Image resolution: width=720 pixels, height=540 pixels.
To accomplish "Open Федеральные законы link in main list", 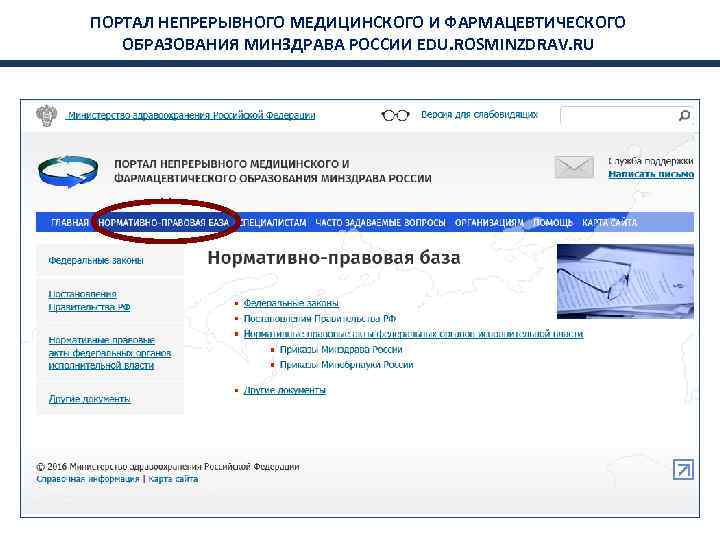I will click(x=291, y=303).
